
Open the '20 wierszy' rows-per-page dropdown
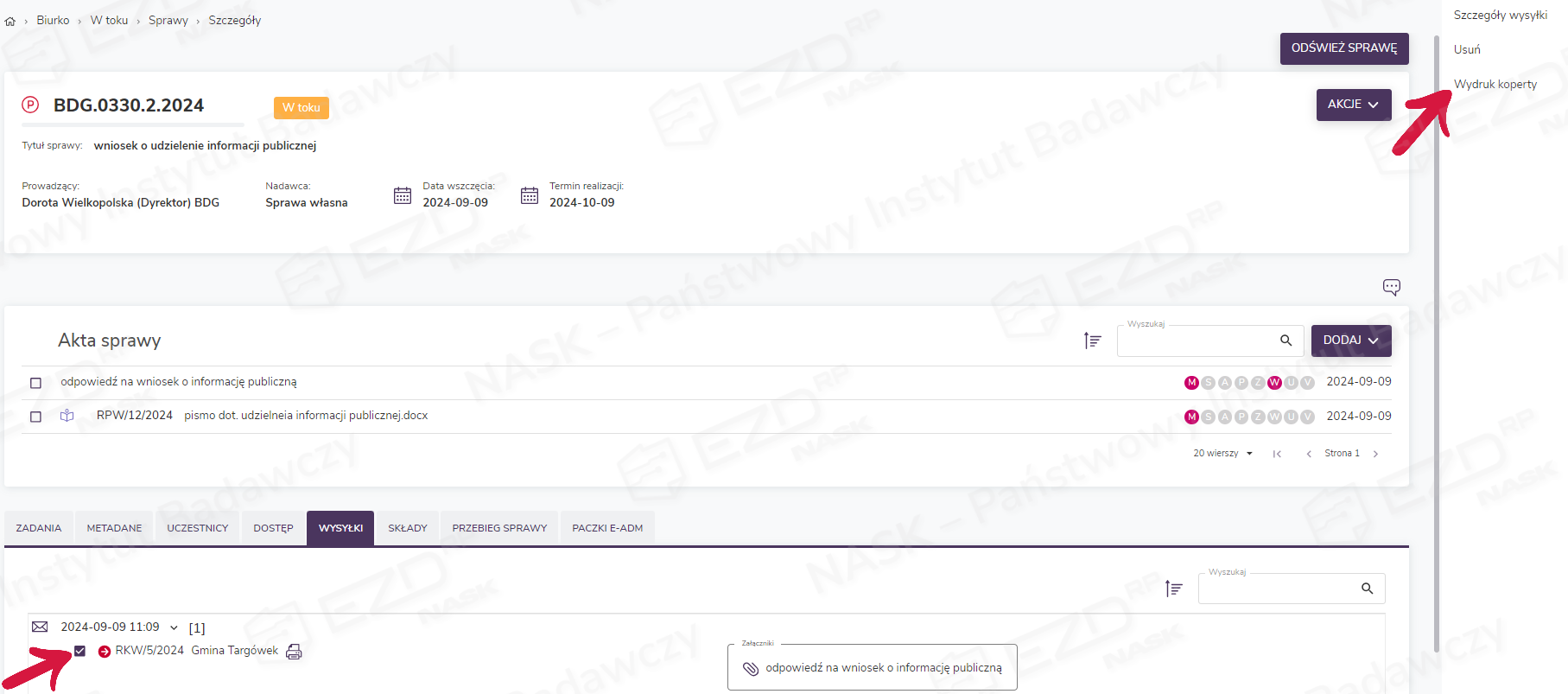point(1222,454)
